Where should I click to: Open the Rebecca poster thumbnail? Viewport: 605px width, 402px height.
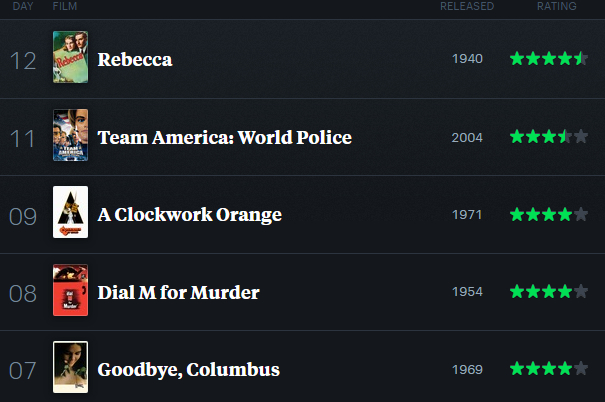point(70,59)
